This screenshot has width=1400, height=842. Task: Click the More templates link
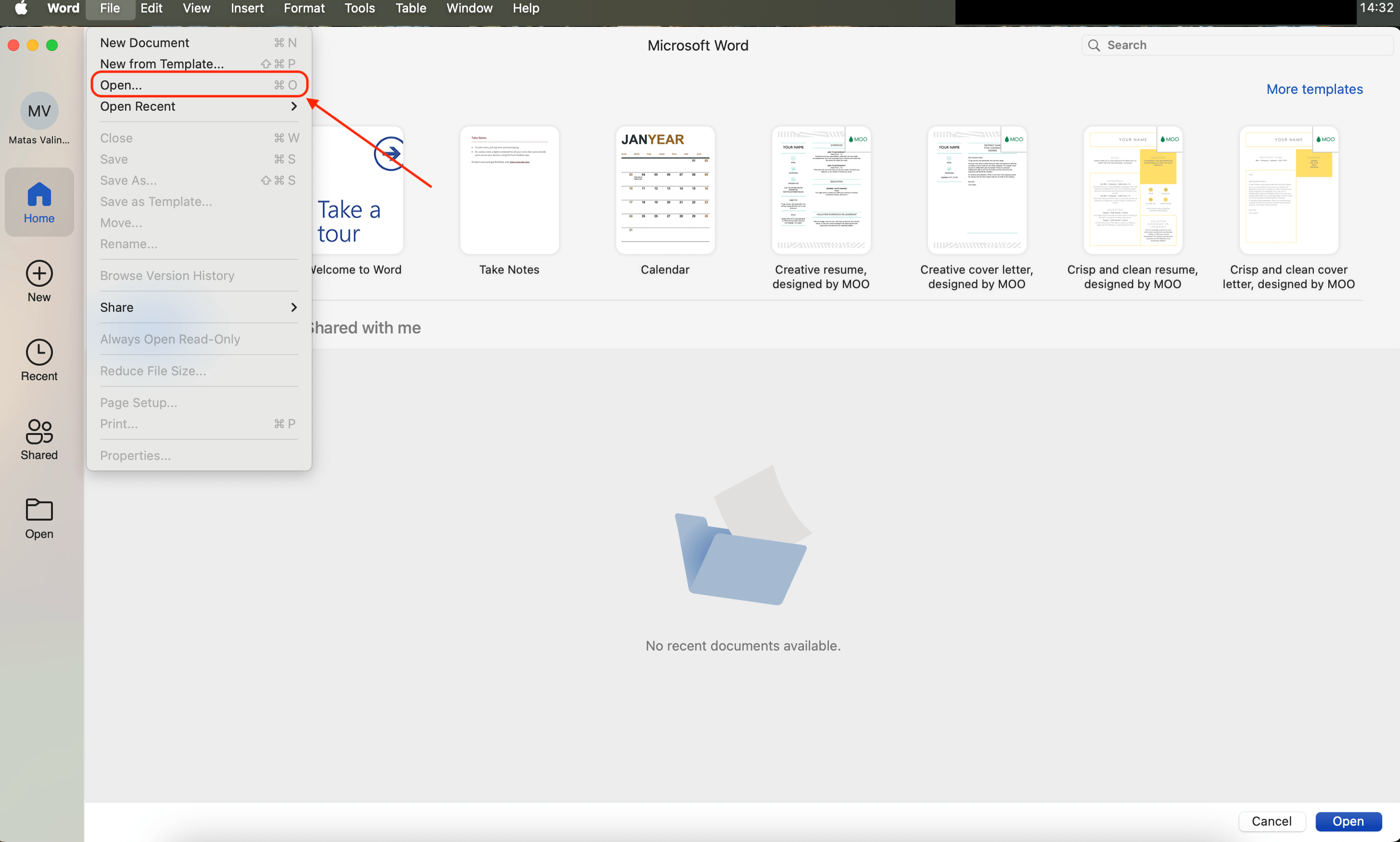pyautogui.click(x=1314, y=89)
